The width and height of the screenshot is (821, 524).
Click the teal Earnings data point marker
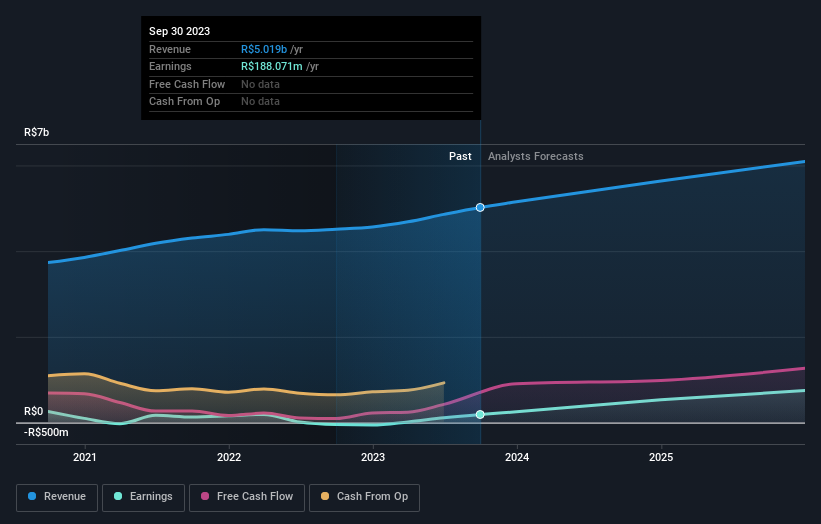(480, 415)
